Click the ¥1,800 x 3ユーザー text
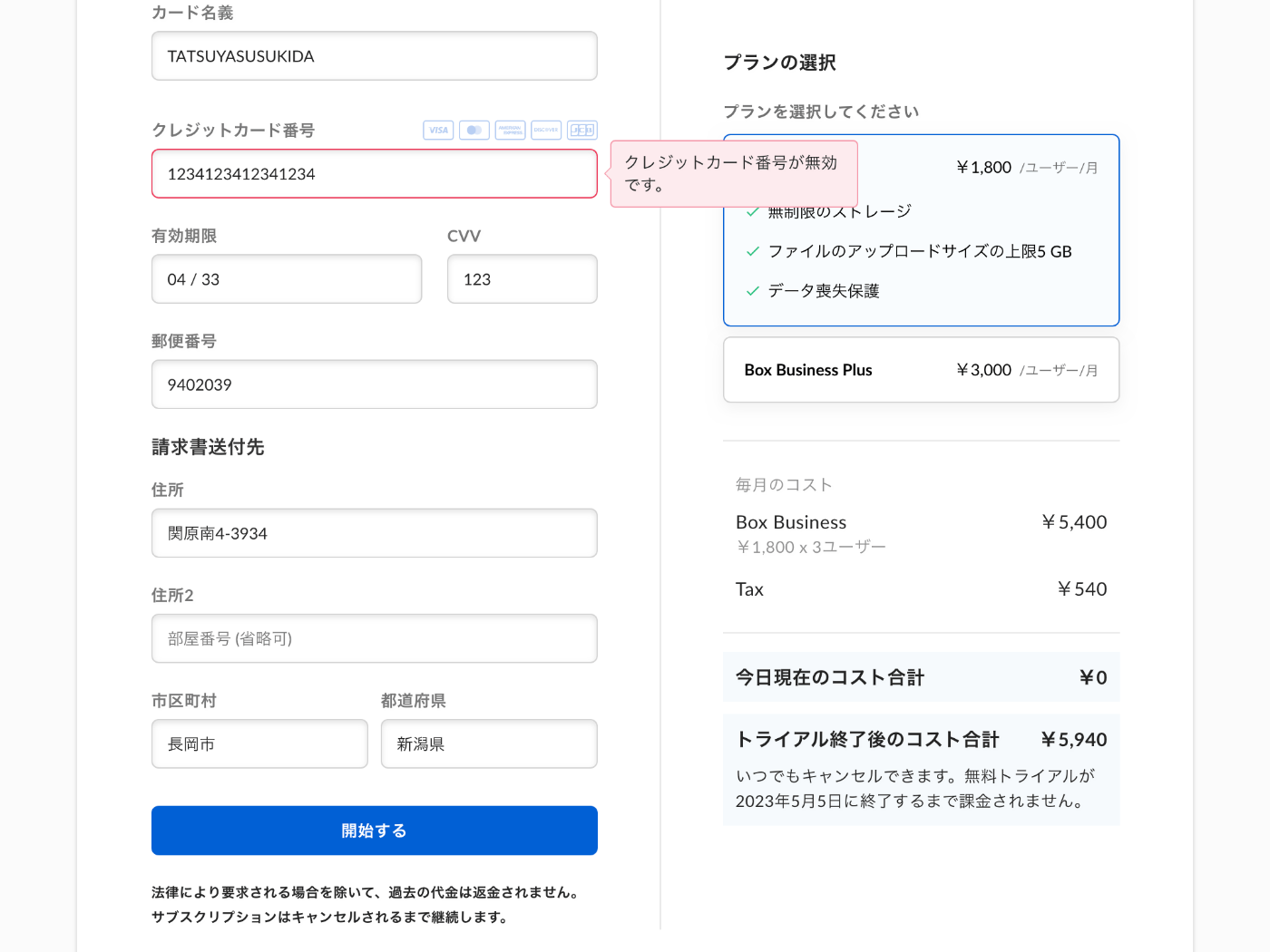 [811, 547]
